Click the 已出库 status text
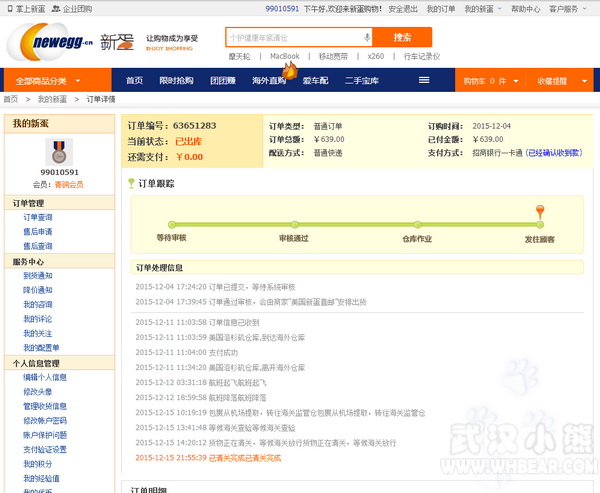The image size is (600, 493). 188,141
